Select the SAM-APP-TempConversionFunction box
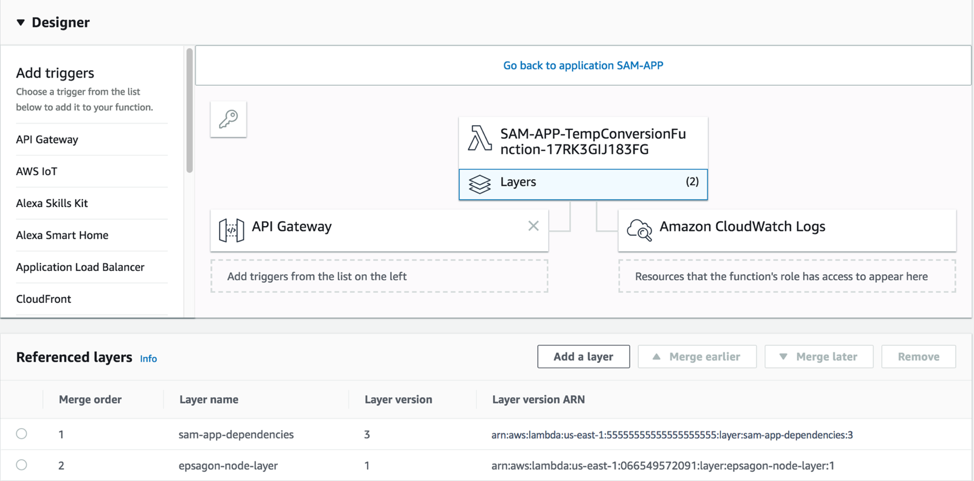 (583, 142)
